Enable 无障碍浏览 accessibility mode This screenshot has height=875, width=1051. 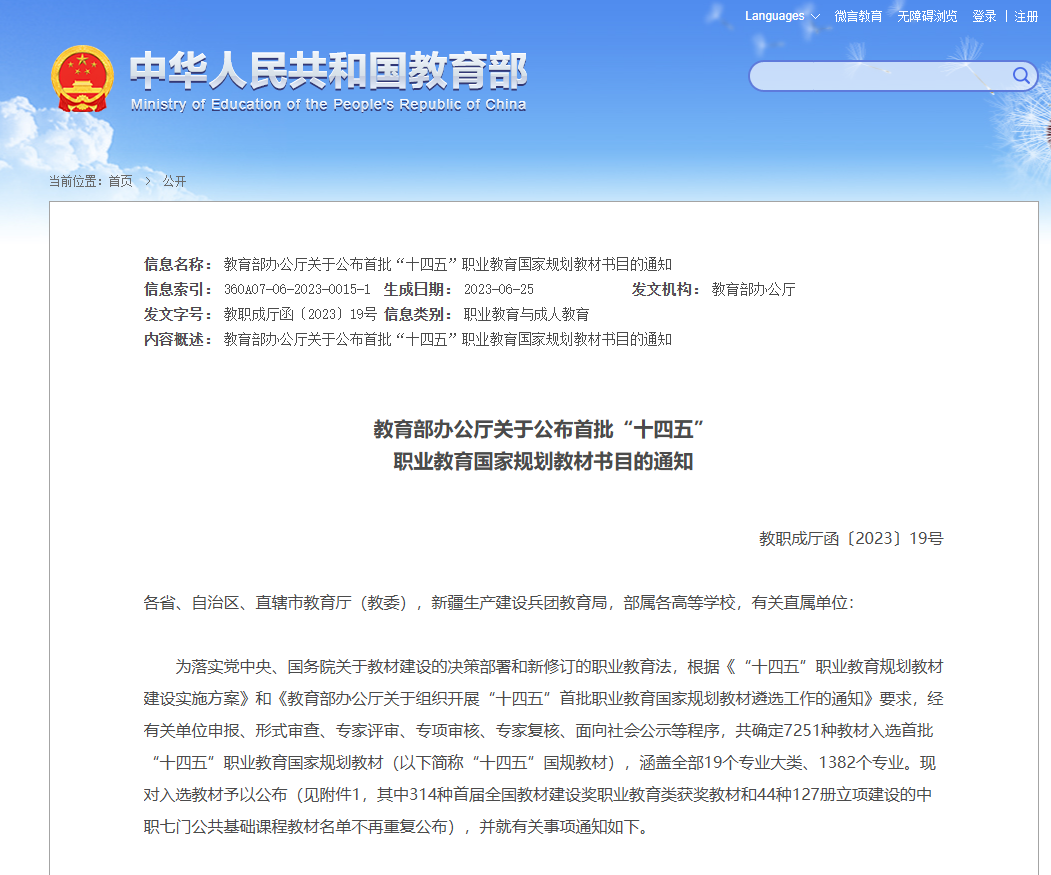coord(927,17)
